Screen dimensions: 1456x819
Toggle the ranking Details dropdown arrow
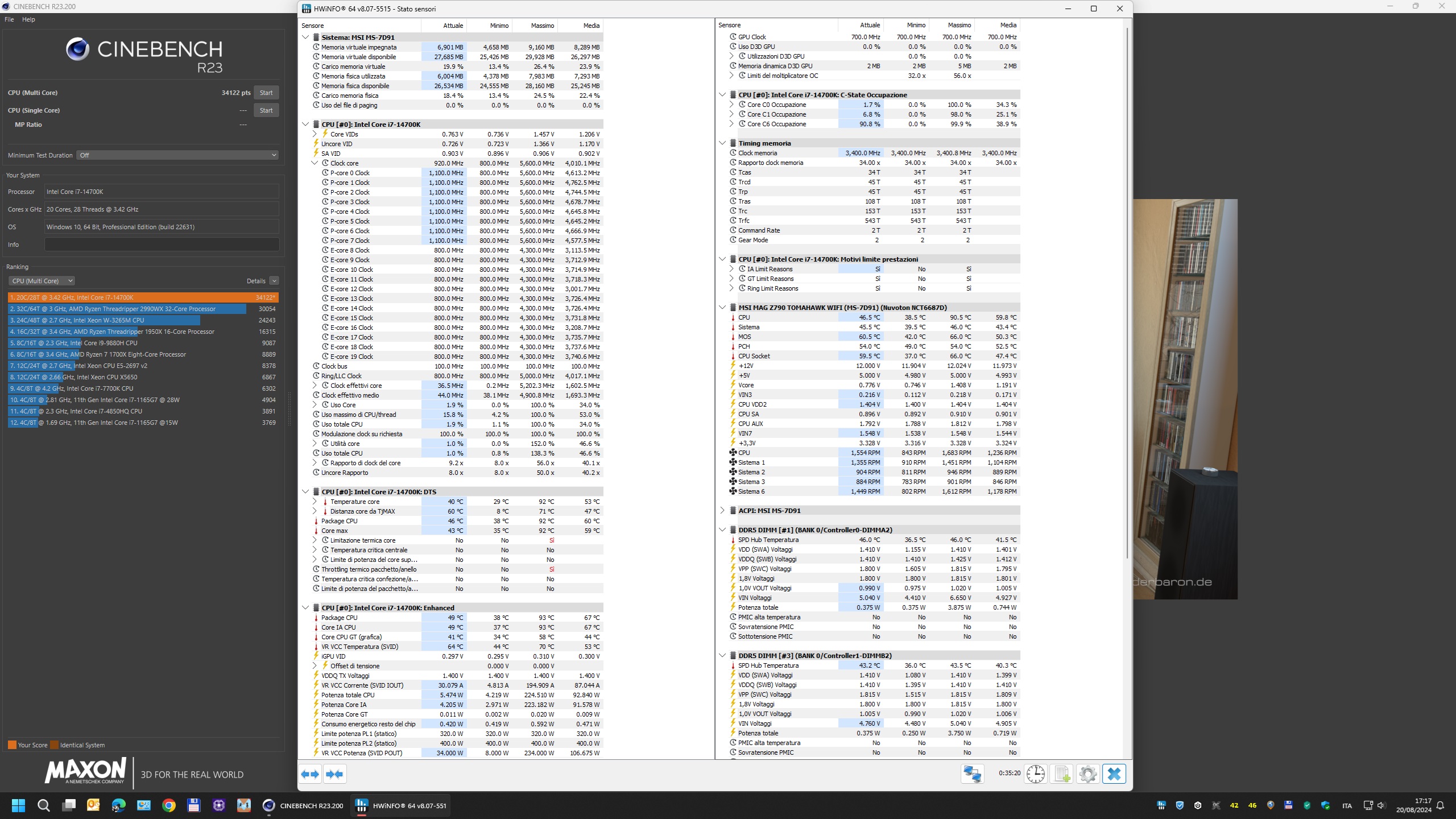[274, 281]
